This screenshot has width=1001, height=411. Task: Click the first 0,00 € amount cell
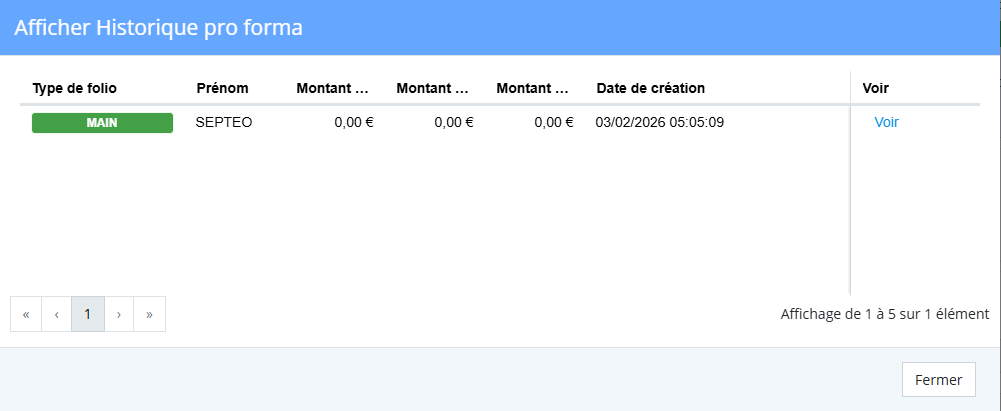click(x=353, y=123)
